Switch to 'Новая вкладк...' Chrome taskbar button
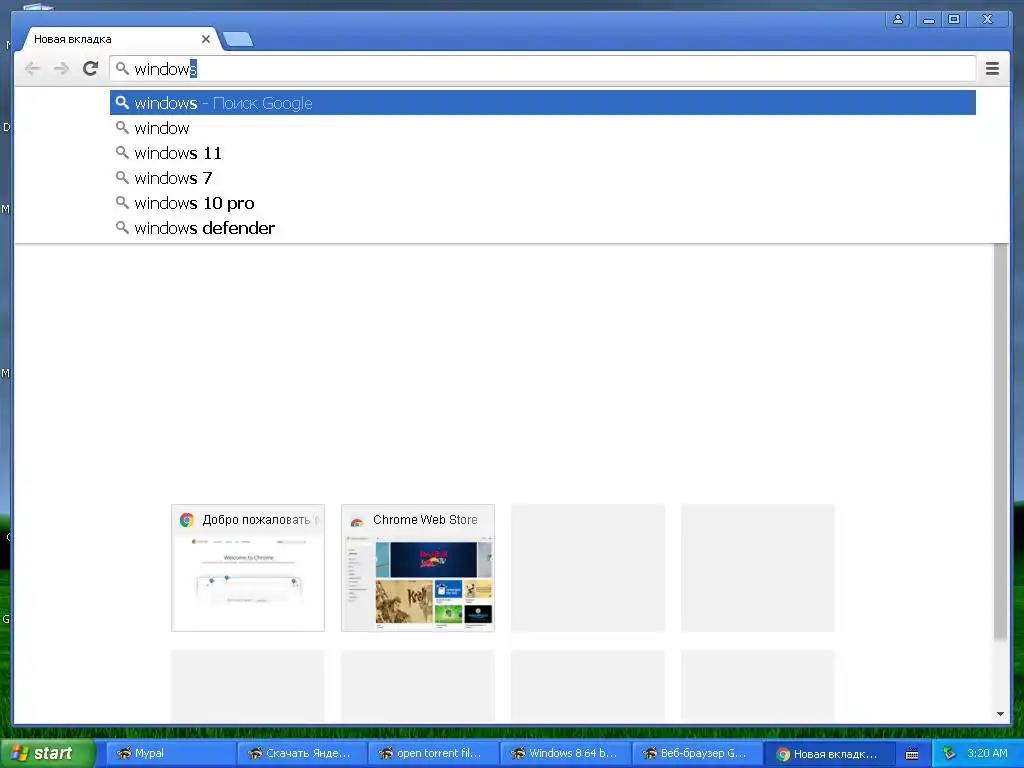The height and width of the screenshot is (768, 1024). (x=829, y=753)
